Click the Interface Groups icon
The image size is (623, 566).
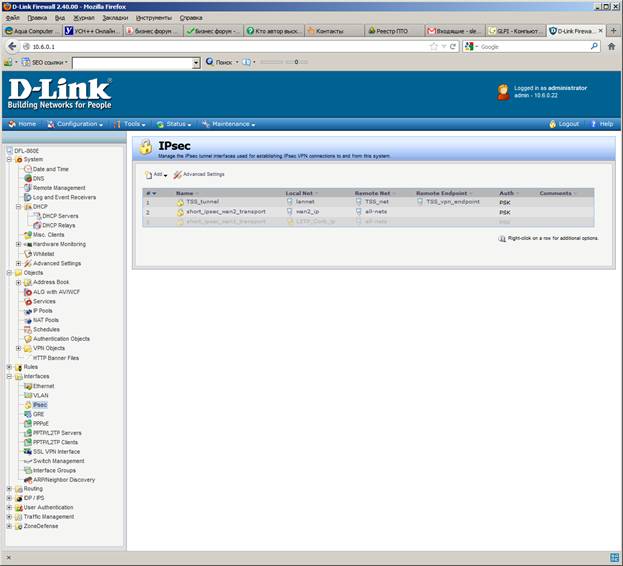(28, 471)
